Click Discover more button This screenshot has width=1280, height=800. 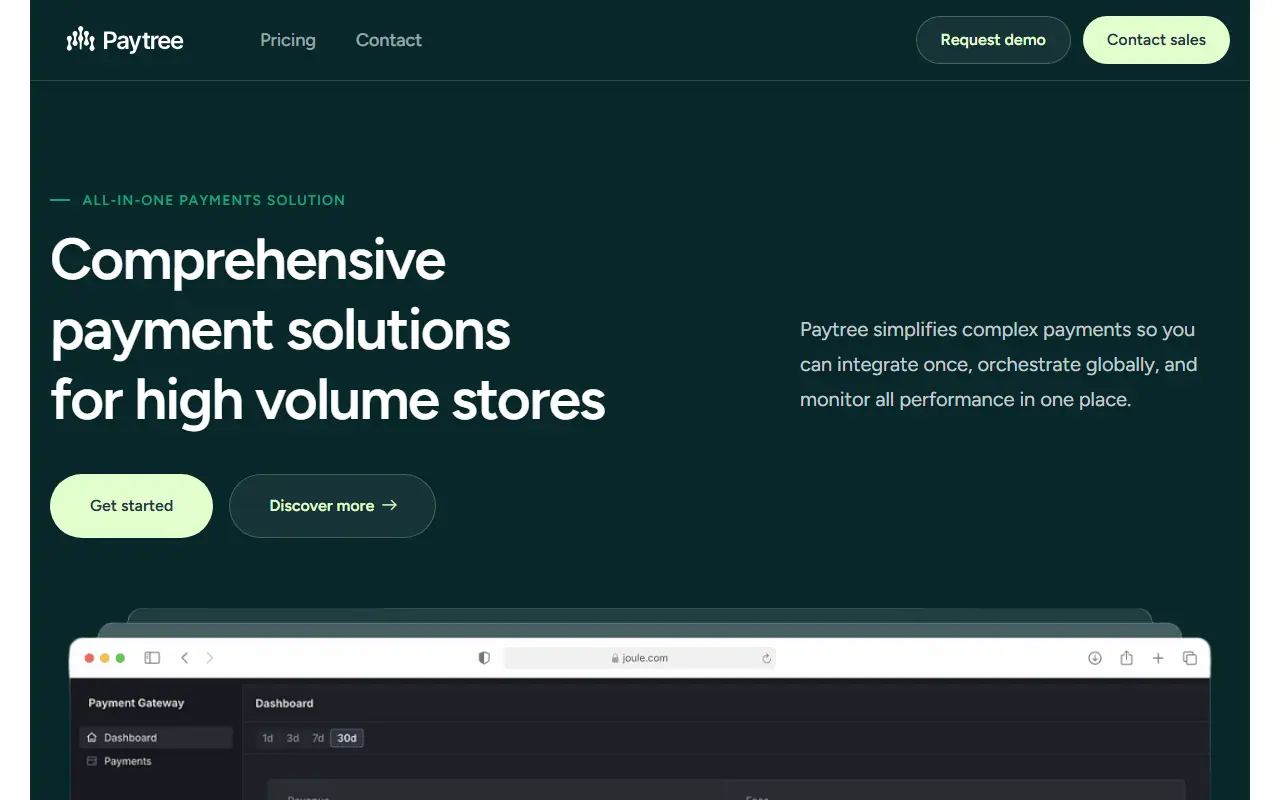pyautogui.click(x=332, y=506)
